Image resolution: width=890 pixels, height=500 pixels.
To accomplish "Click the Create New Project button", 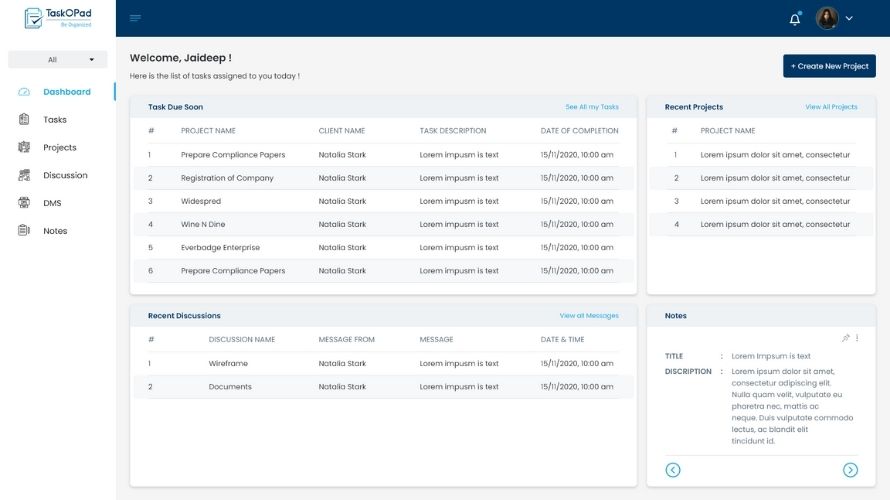I will coord(829,66).
